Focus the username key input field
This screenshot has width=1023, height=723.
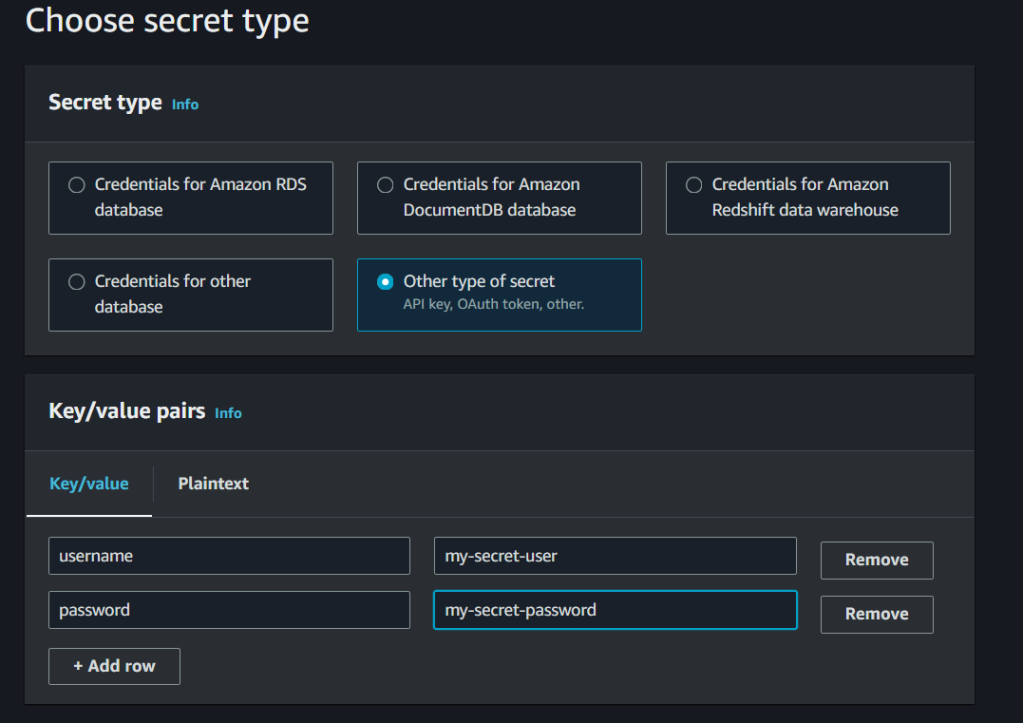(229, 556)
